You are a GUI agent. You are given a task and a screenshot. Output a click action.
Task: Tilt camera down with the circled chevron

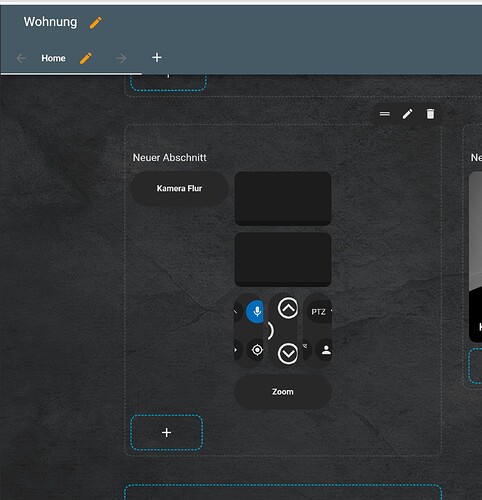(288, 353)
